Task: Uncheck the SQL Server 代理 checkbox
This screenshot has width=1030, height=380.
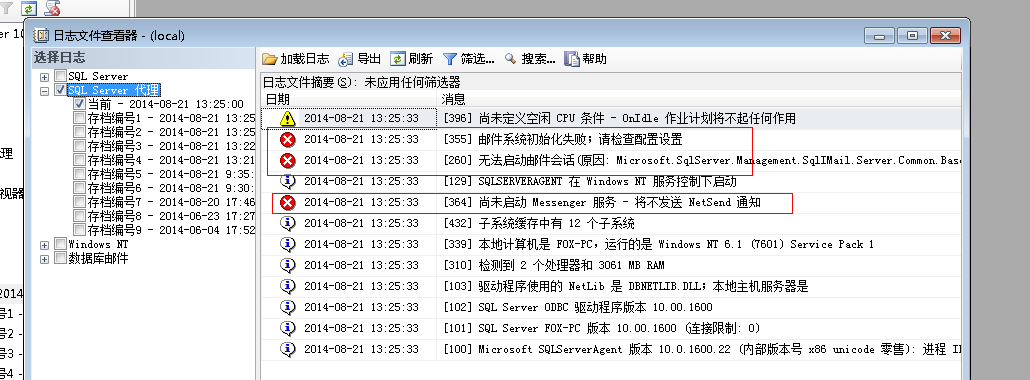Action: pos(60,90)
